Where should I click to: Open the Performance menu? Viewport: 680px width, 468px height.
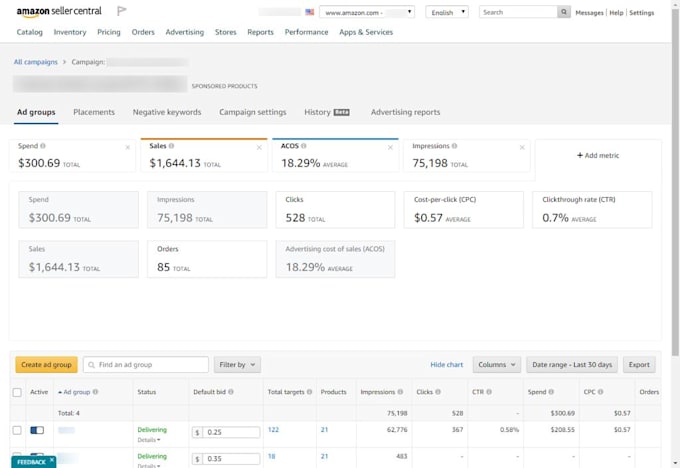pyautogui.click(x=306, y=32)
